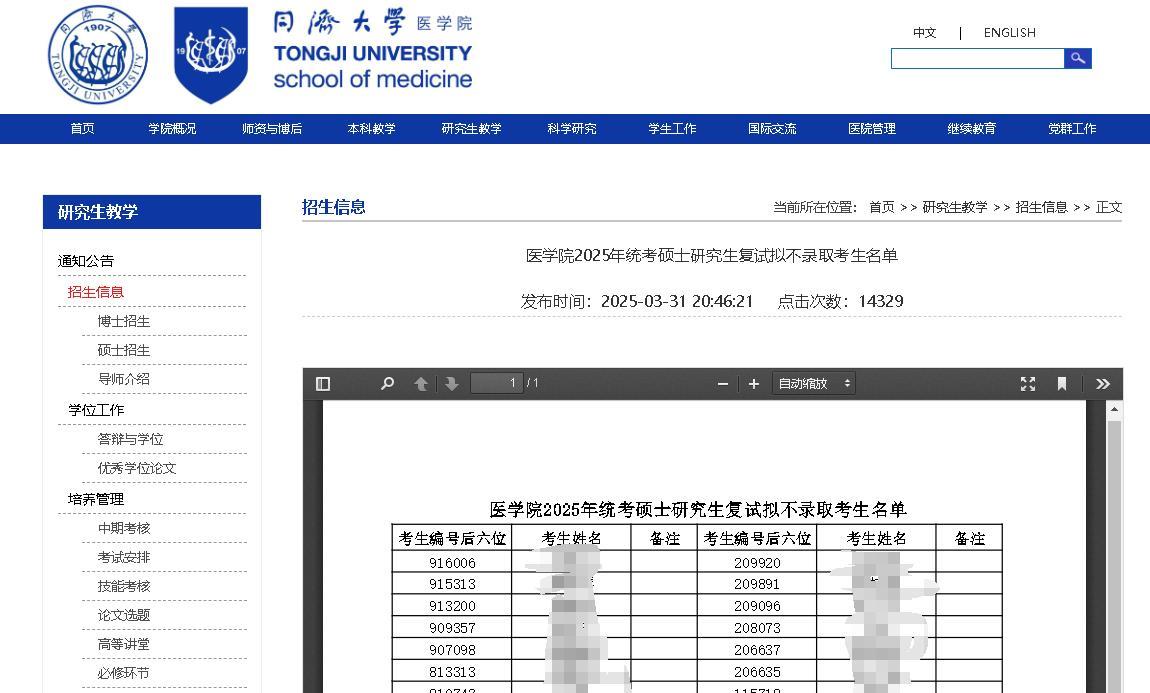Screen dimensions: 1150x693
Task: Click the view count 14329
Action: click(x=880, y=301)
